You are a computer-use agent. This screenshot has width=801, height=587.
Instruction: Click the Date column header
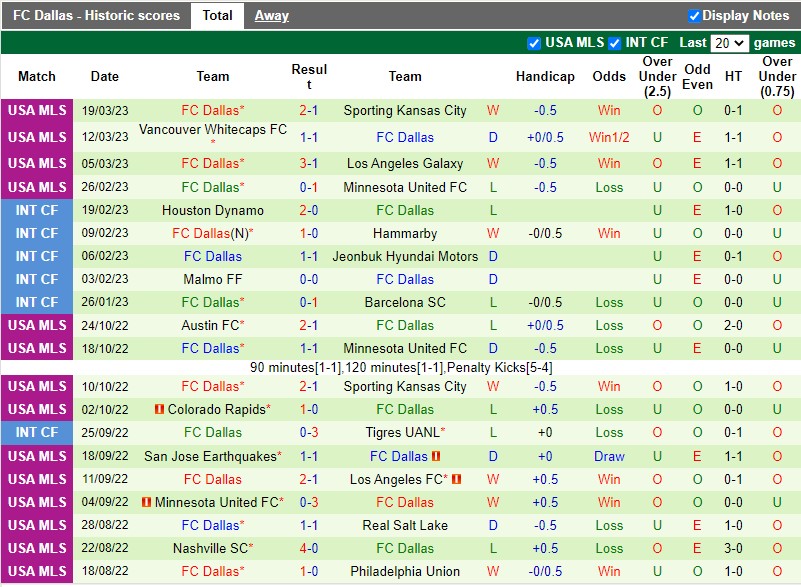click(x=105, y=77)
